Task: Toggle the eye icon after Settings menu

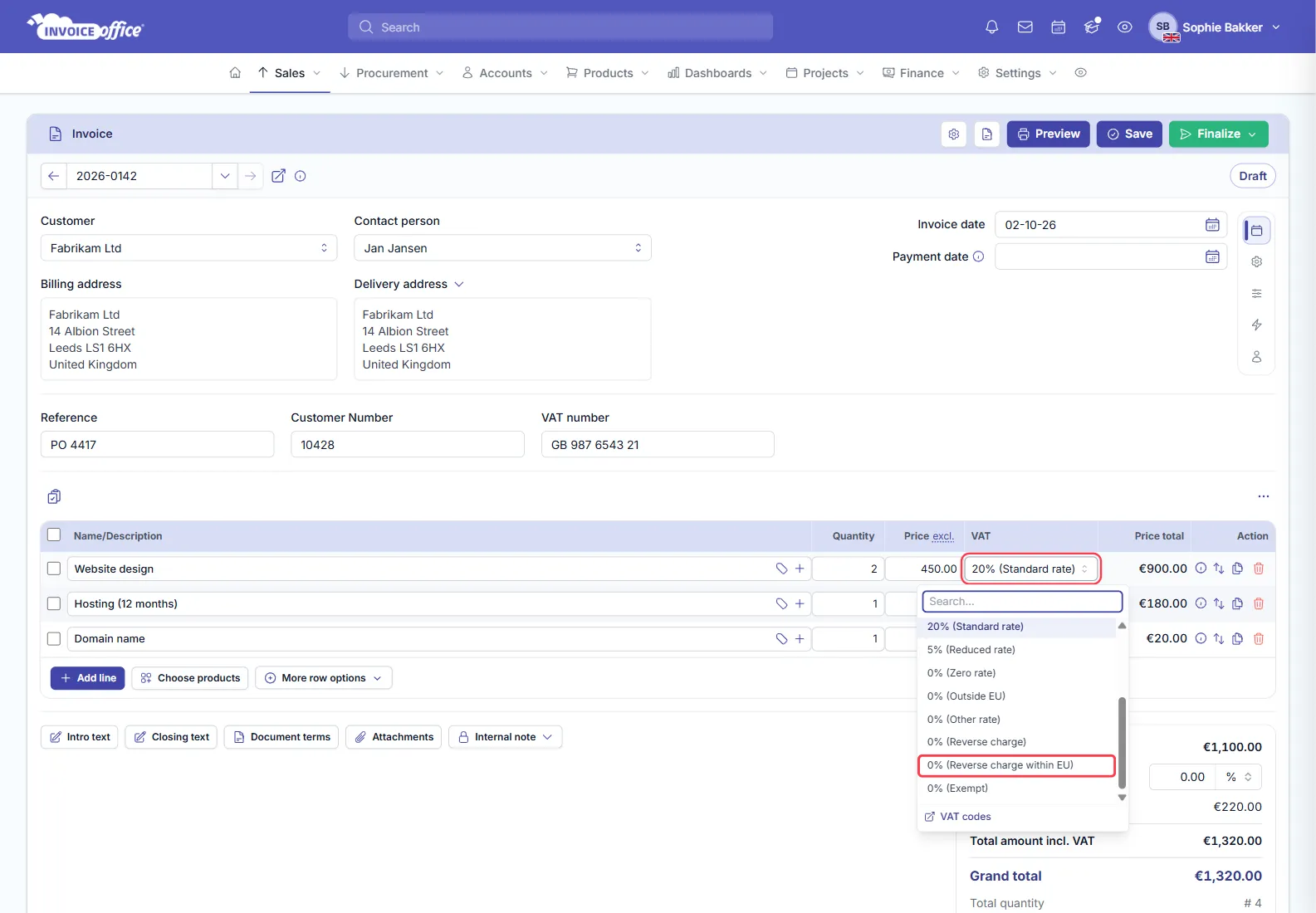Action: click(1080, 73)
